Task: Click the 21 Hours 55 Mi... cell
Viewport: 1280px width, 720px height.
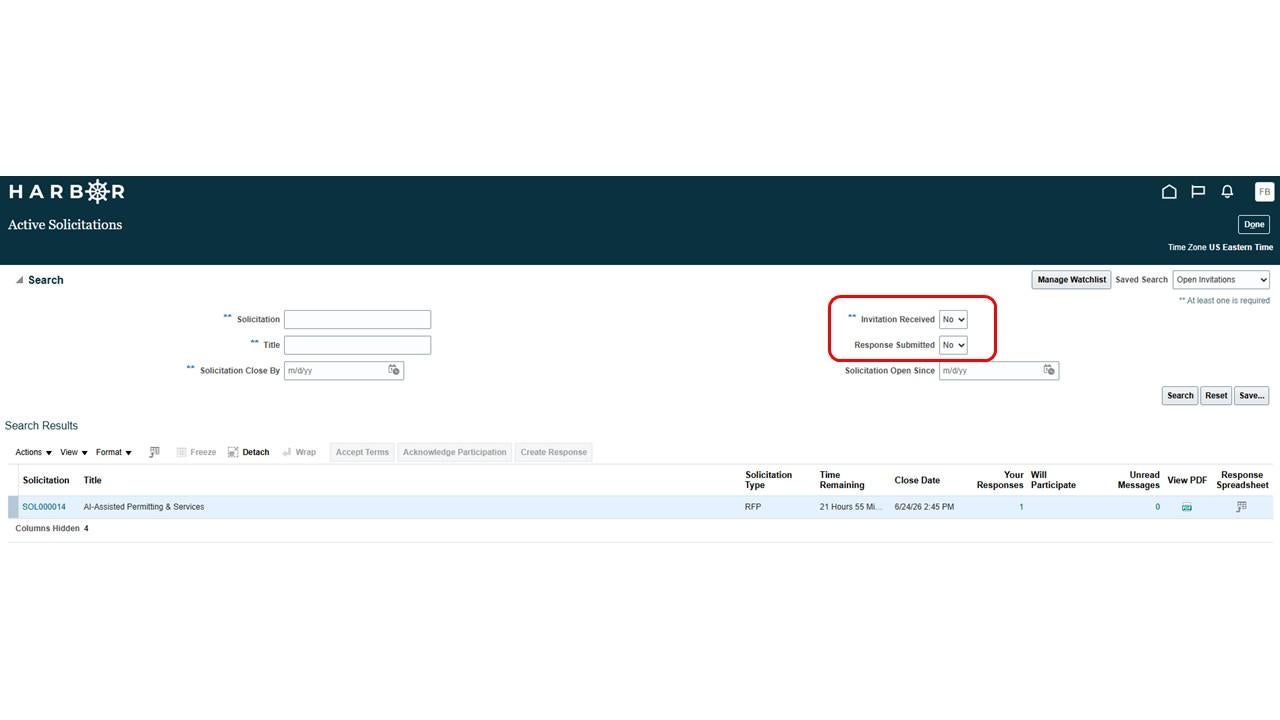Action: (851, 507)
